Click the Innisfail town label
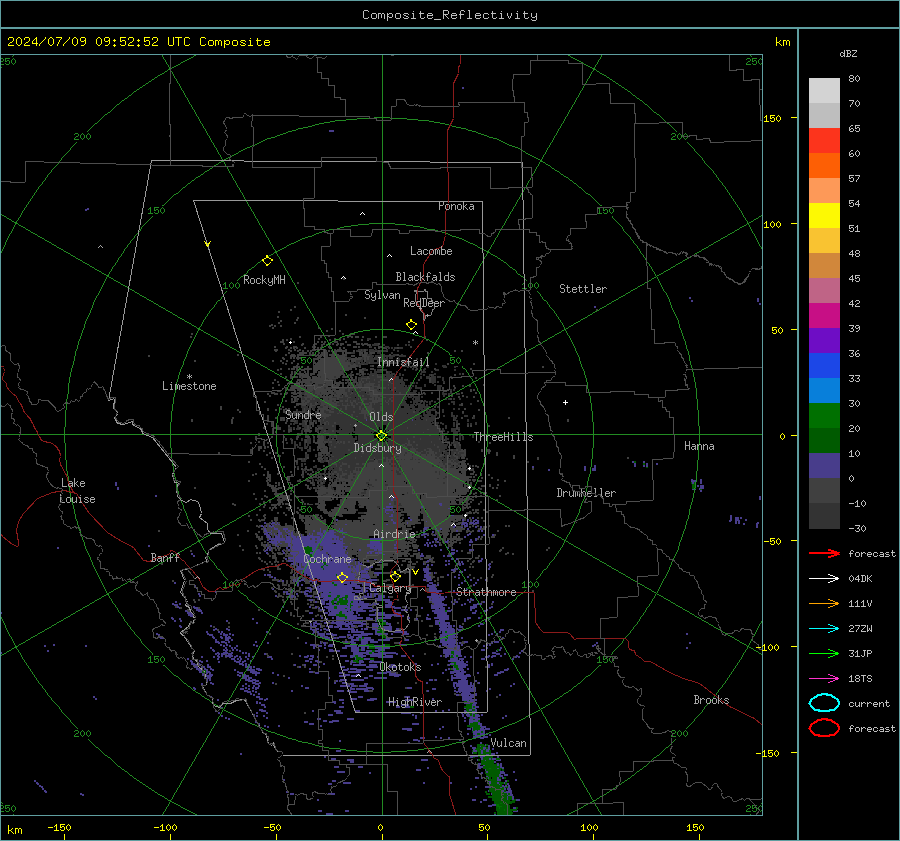 coord(403,362)
